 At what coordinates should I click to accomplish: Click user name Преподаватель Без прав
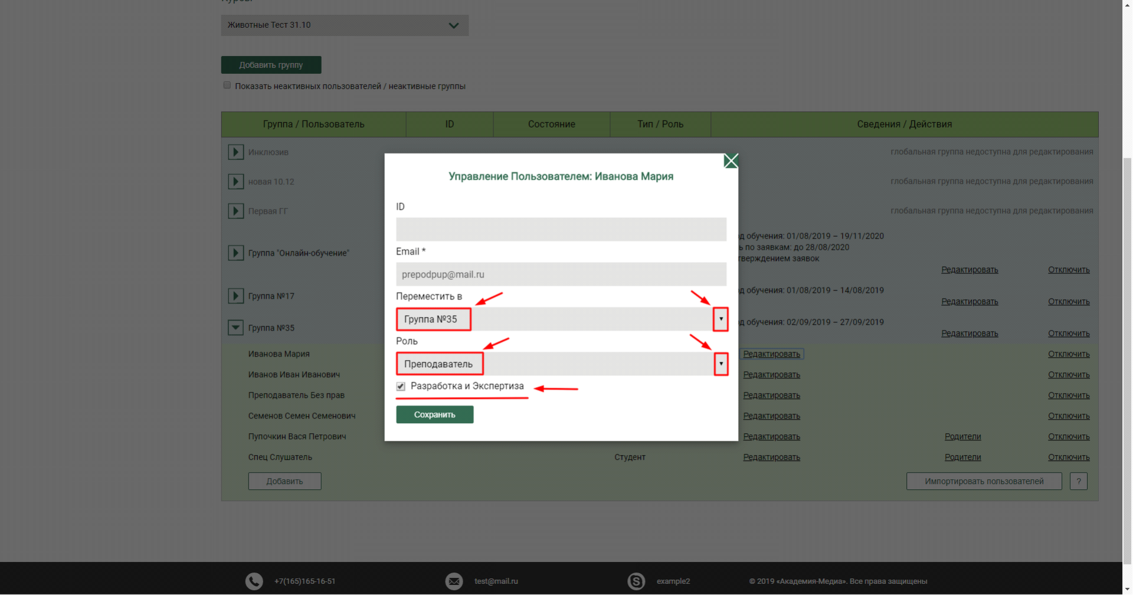click(x=296, y=395)
